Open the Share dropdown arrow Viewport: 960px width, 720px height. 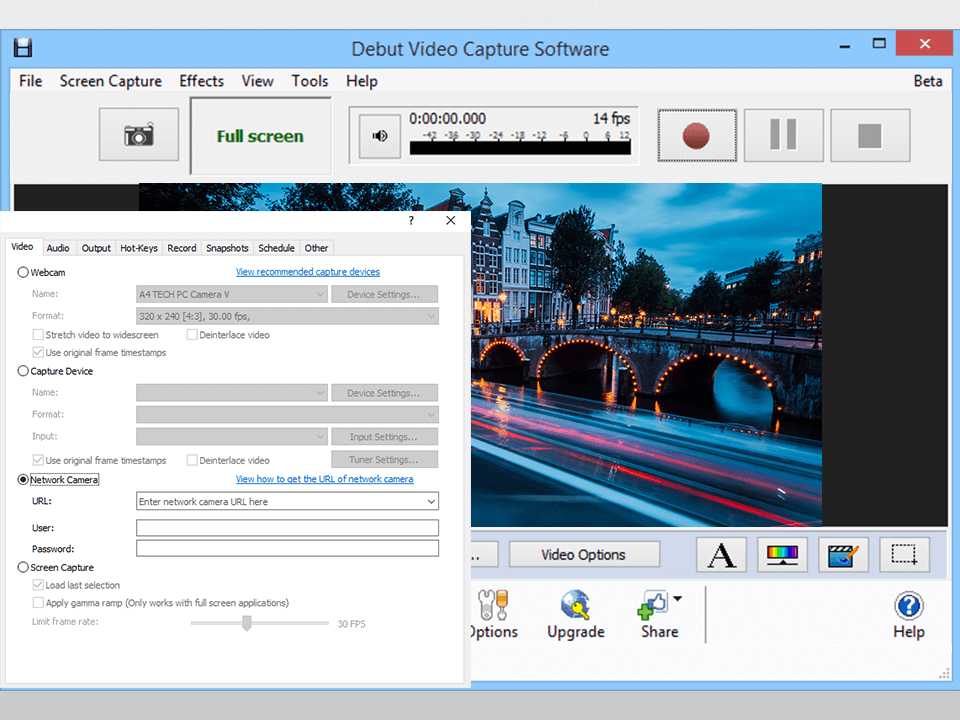coord(678,599)
